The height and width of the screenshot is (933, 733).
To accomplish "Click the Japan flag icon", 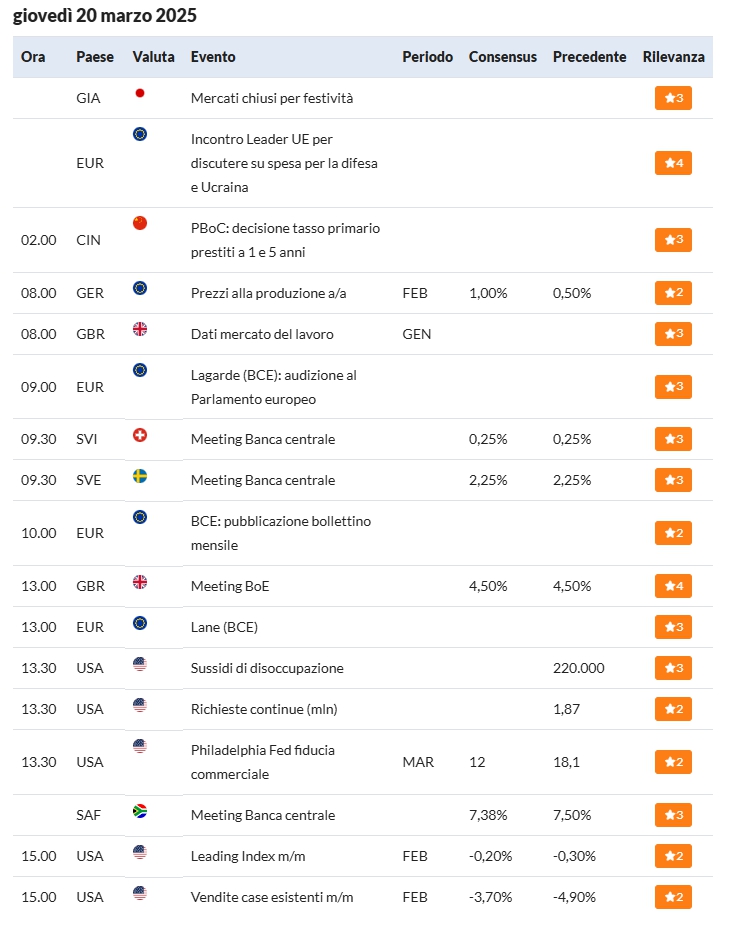I will point(140,93).
